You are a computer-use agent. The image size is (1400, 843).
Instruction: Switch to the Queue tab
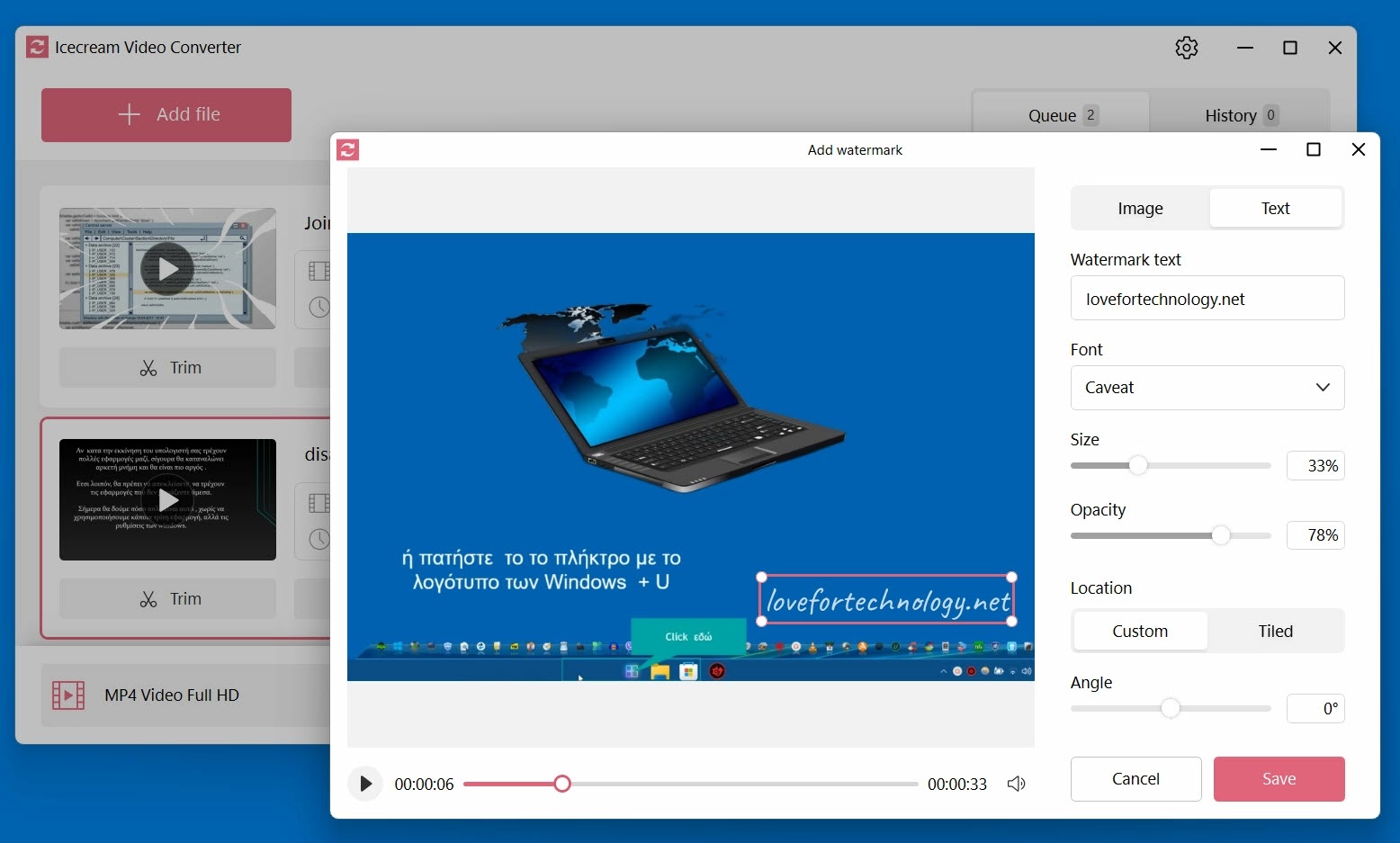[x=1062, y=115]
